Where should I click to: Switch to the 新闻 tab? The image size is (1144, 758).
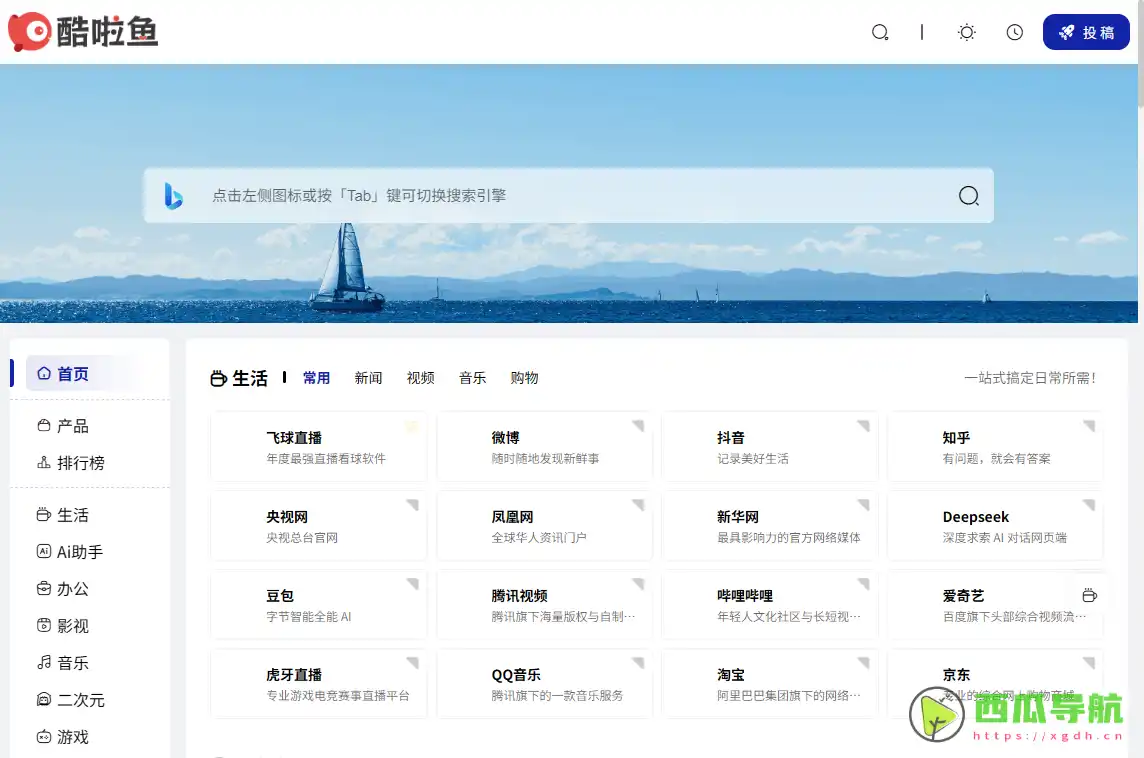click(x=368, y=378)
